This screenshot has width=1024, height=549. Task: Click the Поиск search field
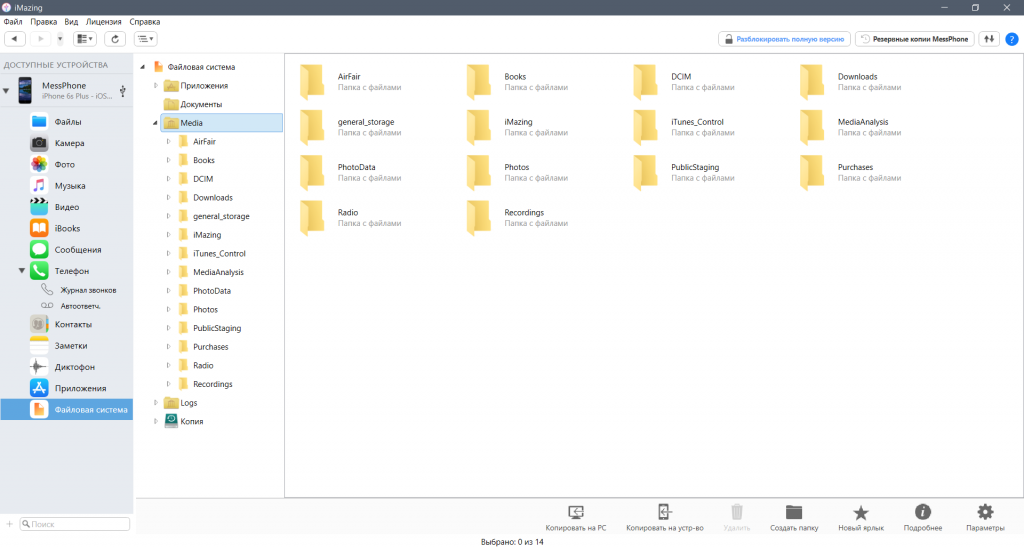point(74,524)
